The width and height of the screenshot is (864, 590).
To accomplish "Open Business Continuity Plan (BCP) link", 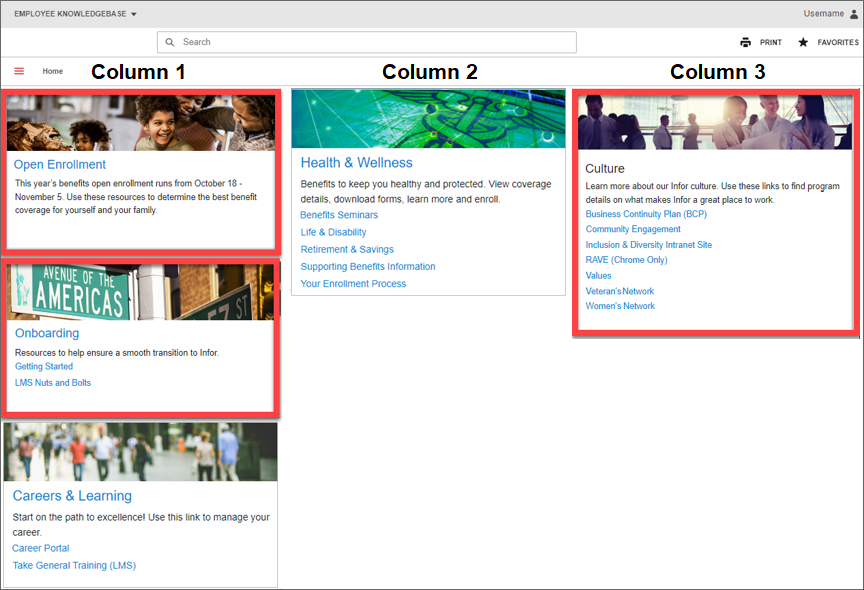I will 646,214.
